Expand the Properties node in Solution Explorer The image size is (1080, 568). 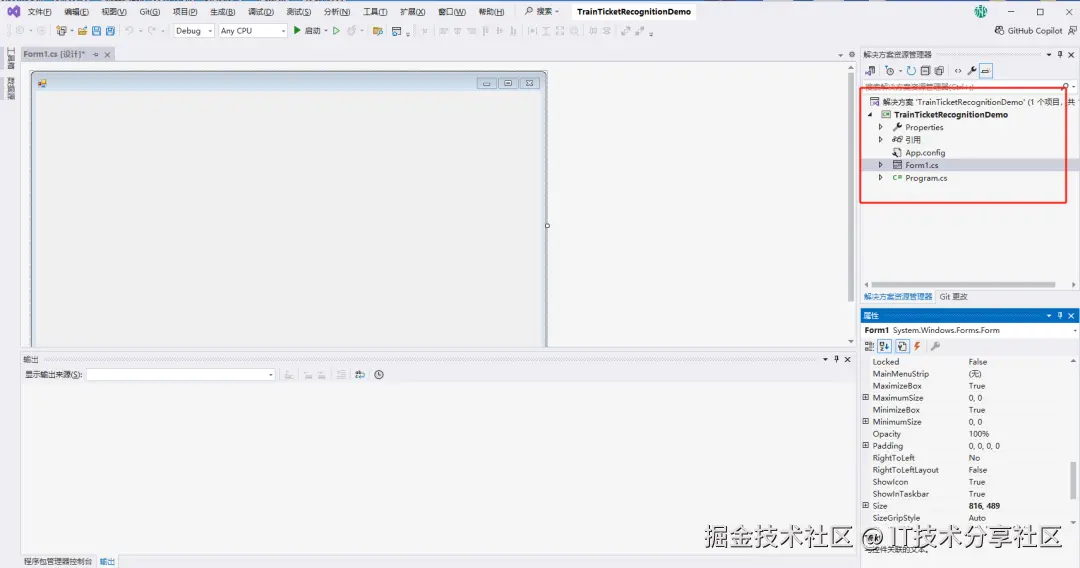click(x=880, y=127)
